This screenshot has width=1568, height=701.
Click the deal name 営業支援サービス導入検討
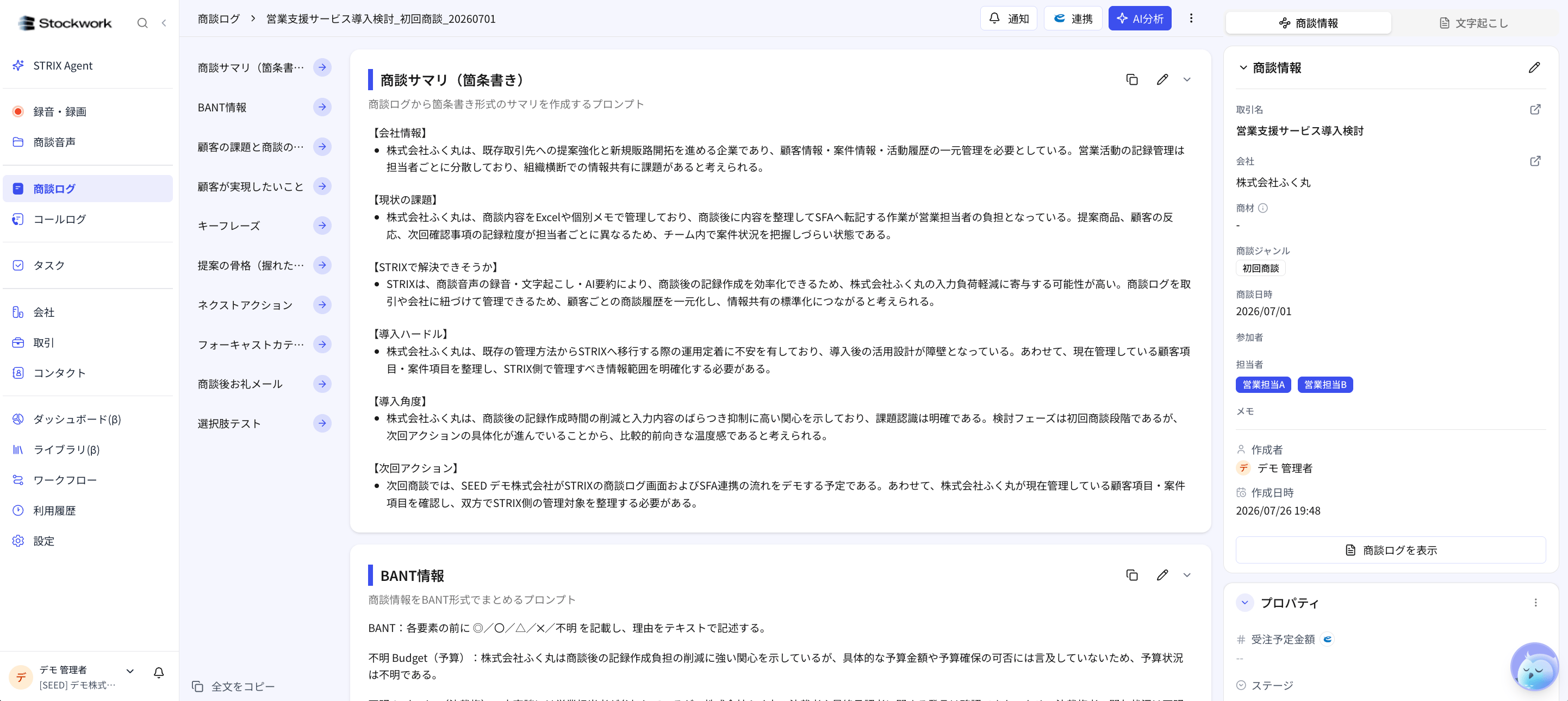pyautogui.click(x=1299, y=131)
